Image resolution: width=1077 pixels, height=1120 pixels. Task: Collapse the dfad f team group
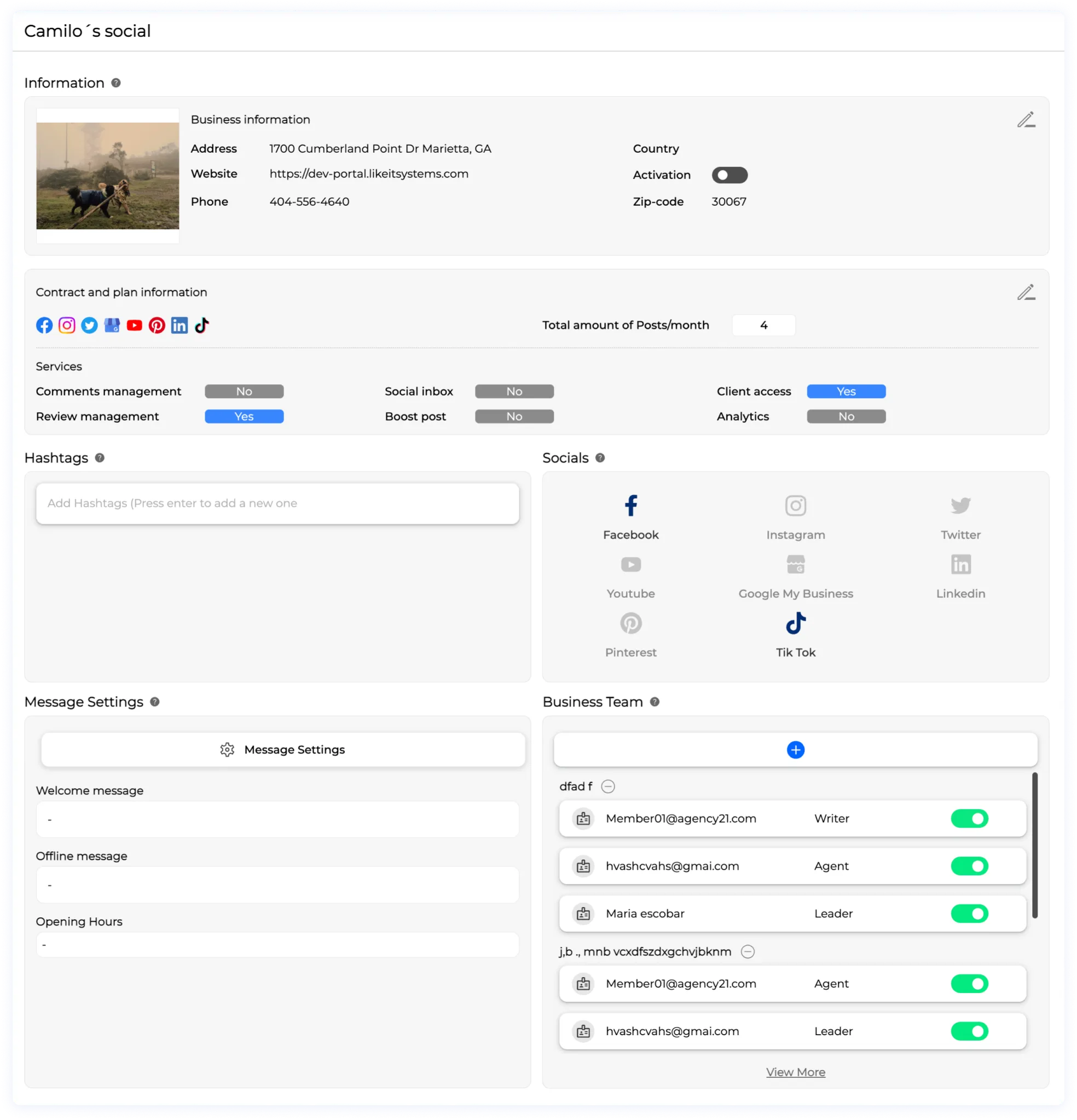608,787
